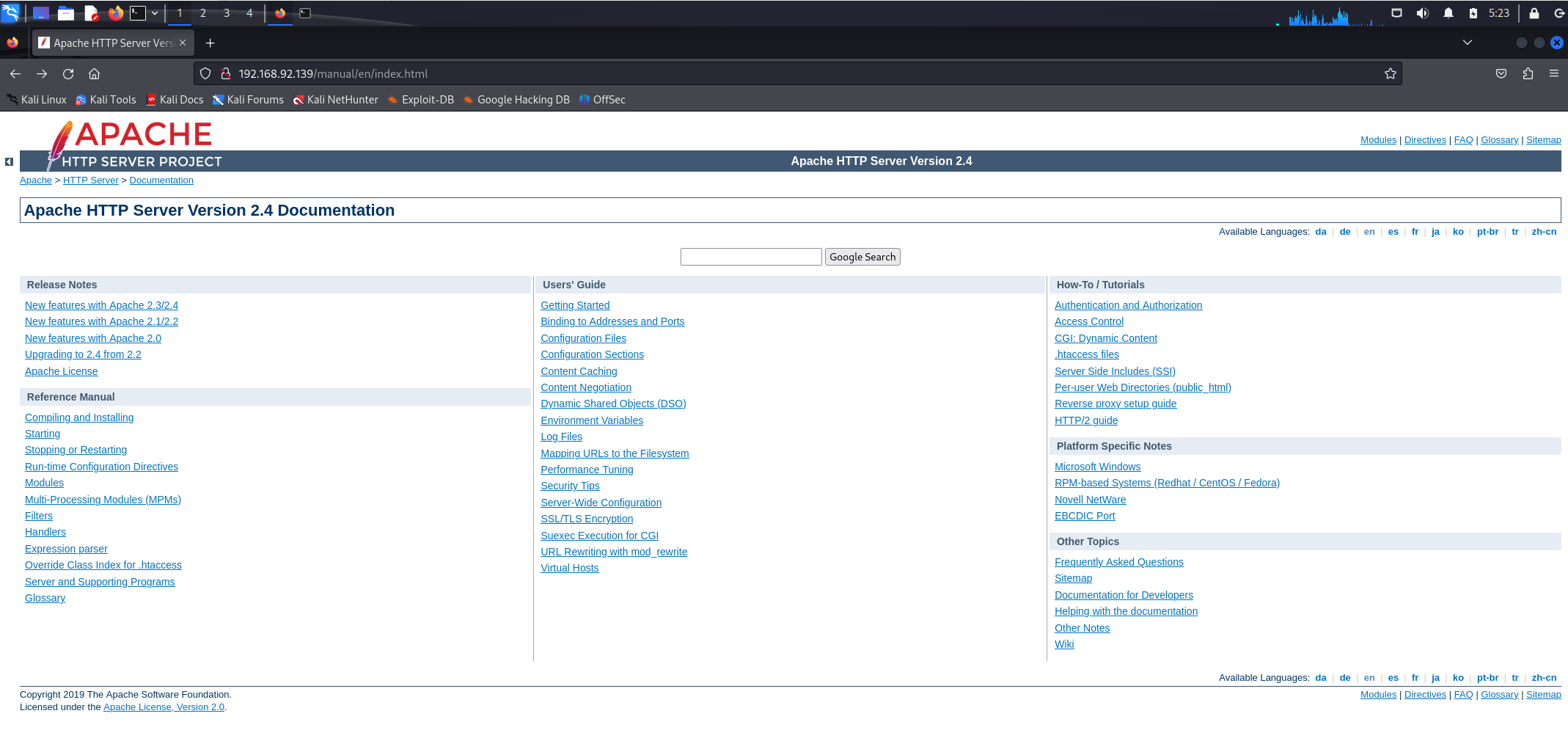
Task: Open the .htaccess files tutorial
Action: [x=1087, y=354]
